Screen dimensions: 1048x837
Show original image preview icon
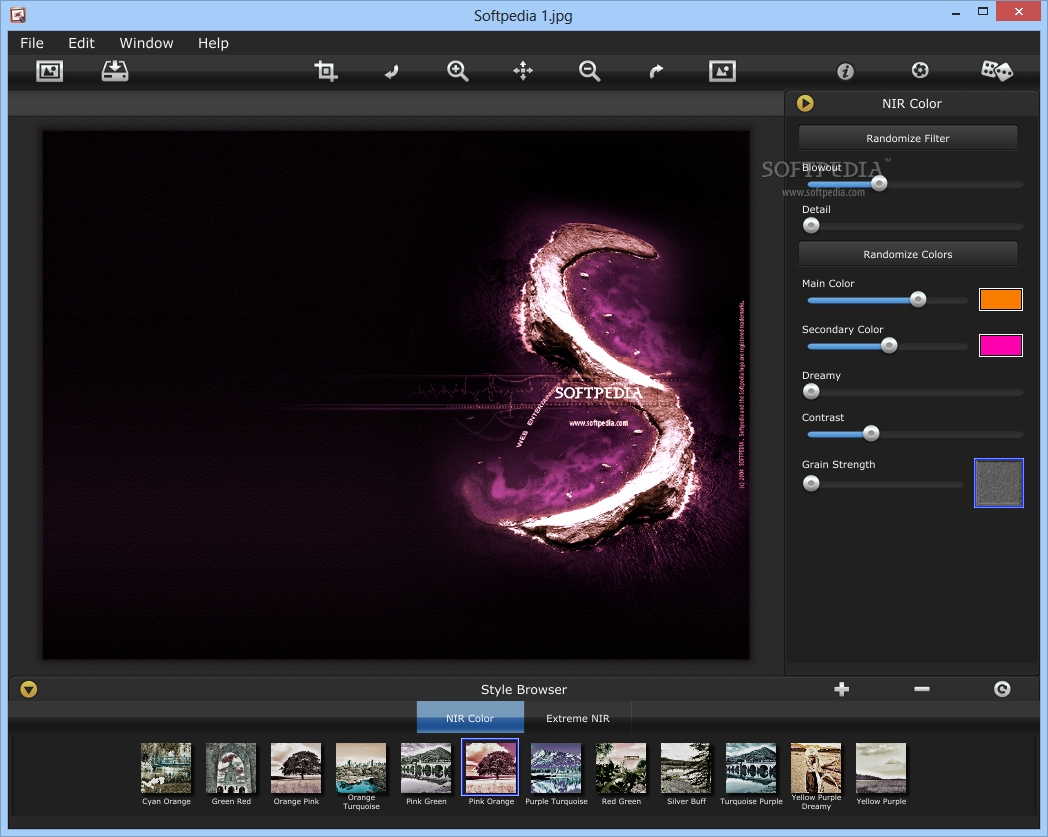click(x=723, y=71)
